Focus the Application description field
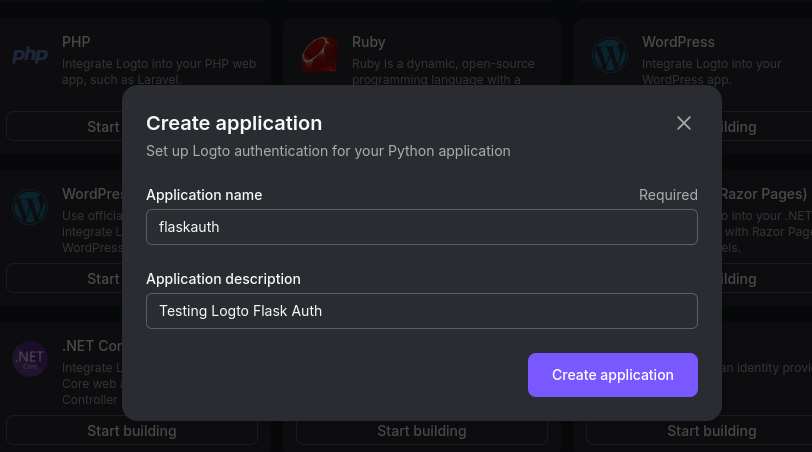The width and height of the screenshot is (812, 452). click(x=422, y=311)
